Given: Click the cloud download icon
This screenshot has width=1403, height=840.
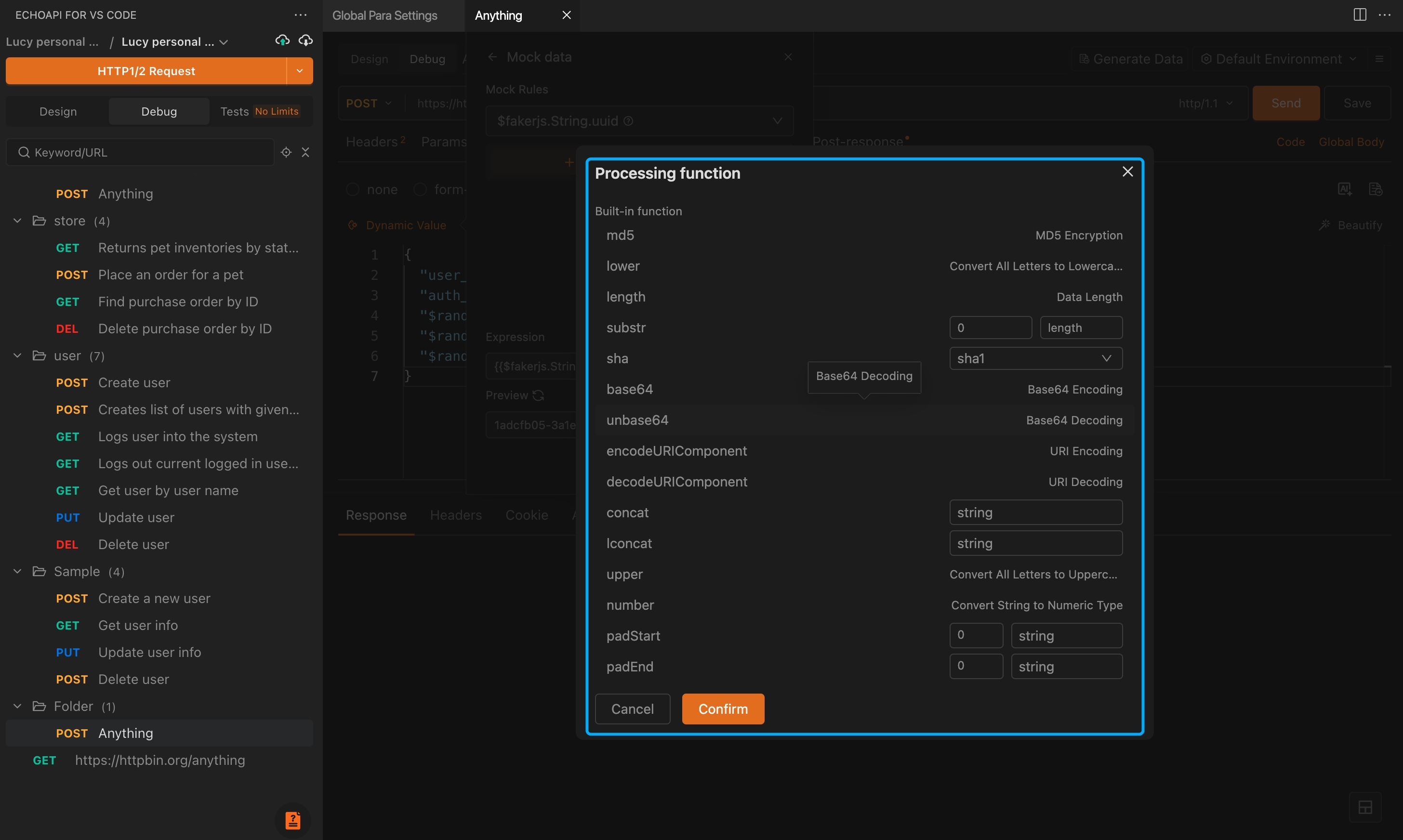Looking at the screenshot, I should coord(306,41).
